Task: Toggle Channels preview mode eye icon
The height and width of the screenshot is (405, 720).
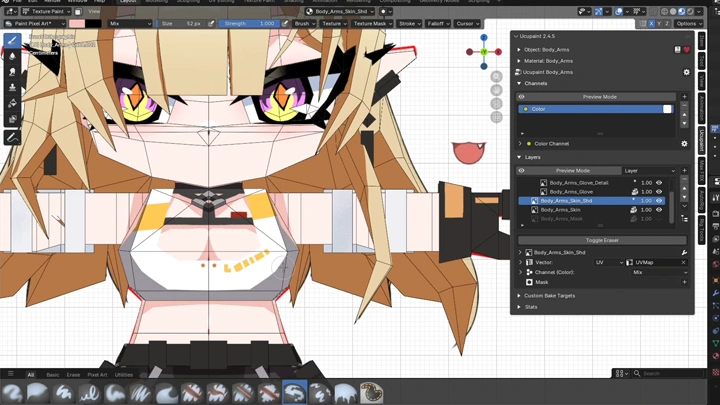Action: (521, 97)
